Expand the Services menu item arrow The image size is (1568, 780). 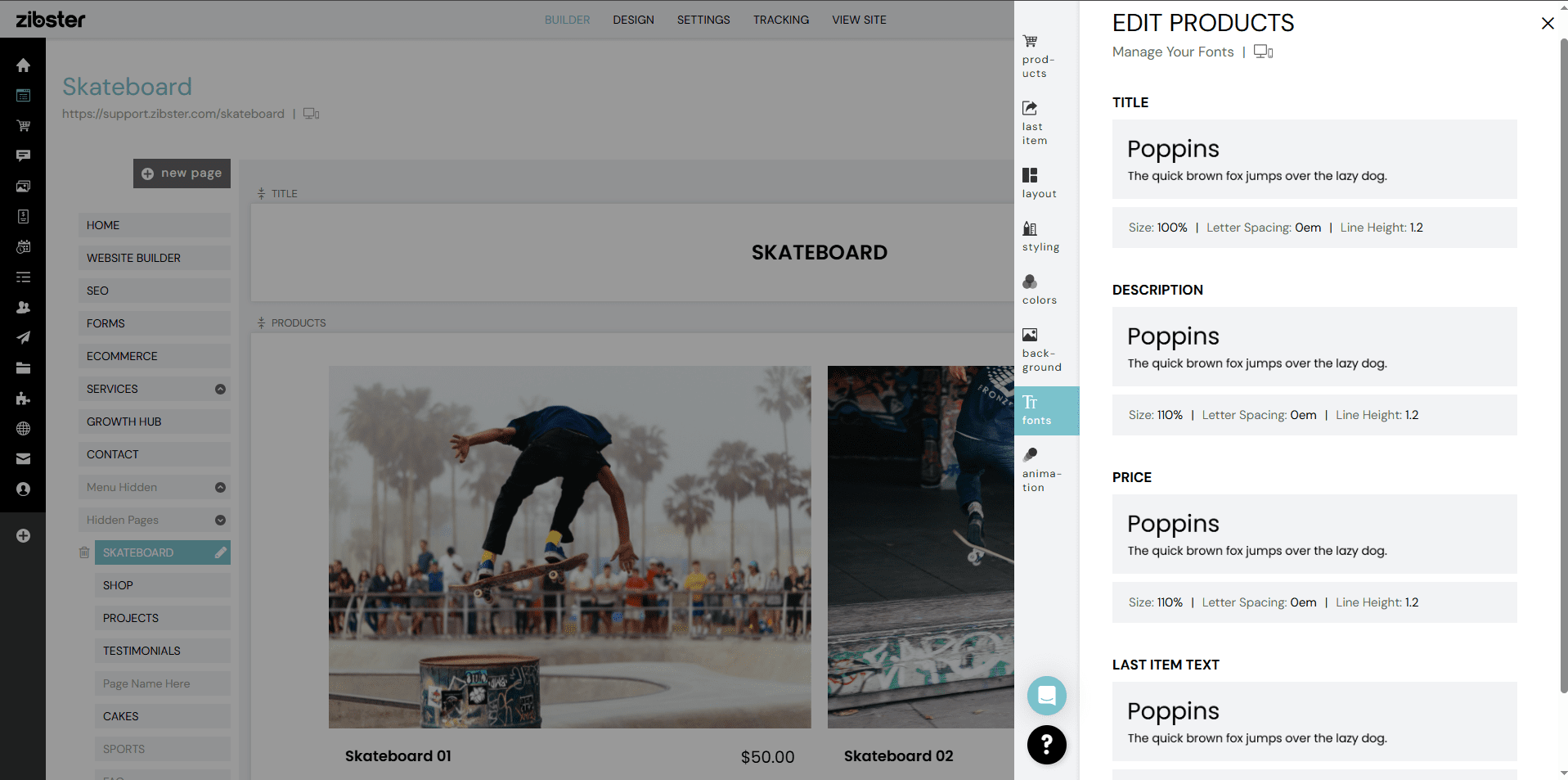(x=220, y=389)
